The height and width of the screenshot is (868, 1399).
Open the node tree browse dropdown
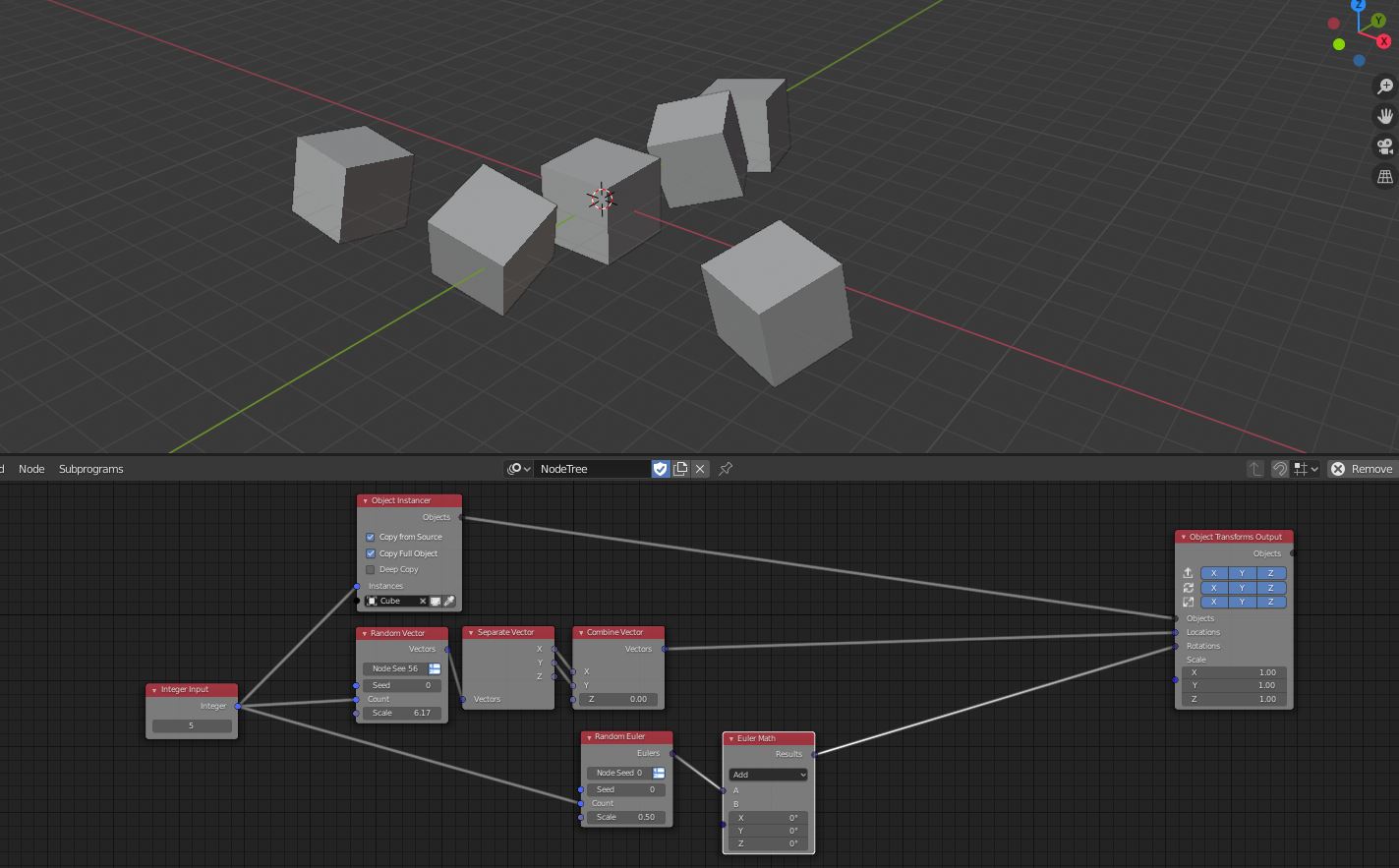(518, 469)
